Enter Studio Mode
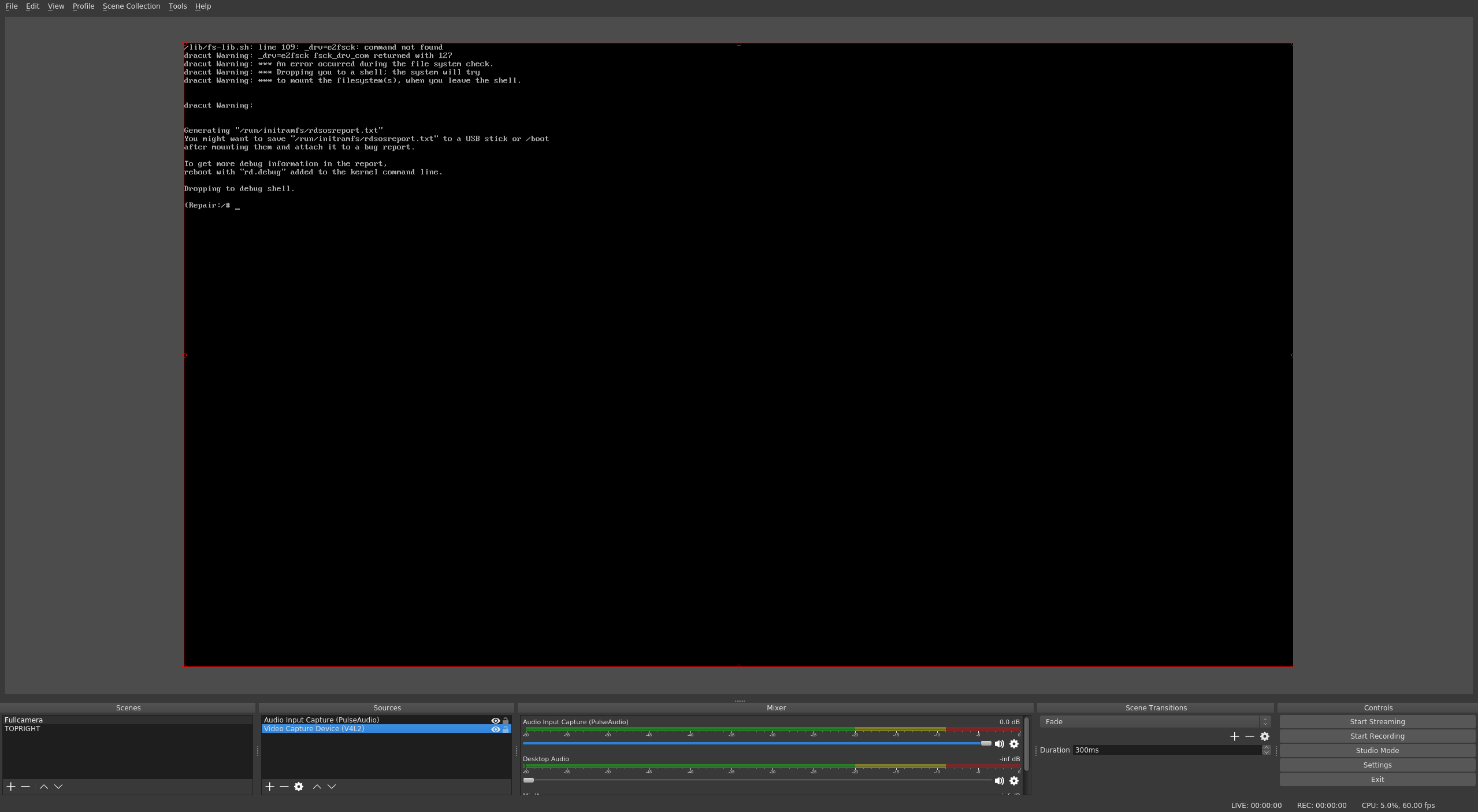Image resolution: width=1478 pixels, height=812 pixels. coord(1377,750)
